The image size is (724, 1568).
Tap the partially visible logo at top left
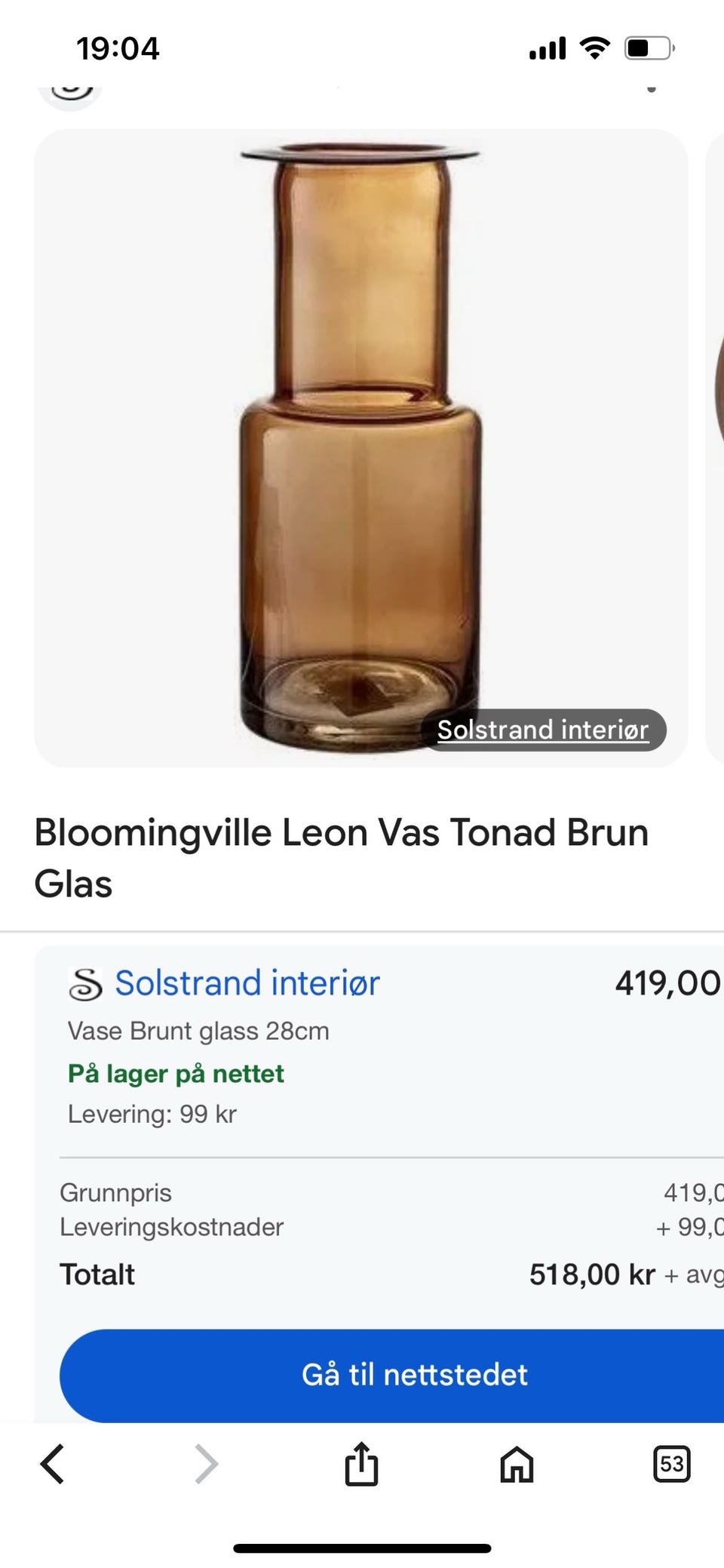(69, 94)
